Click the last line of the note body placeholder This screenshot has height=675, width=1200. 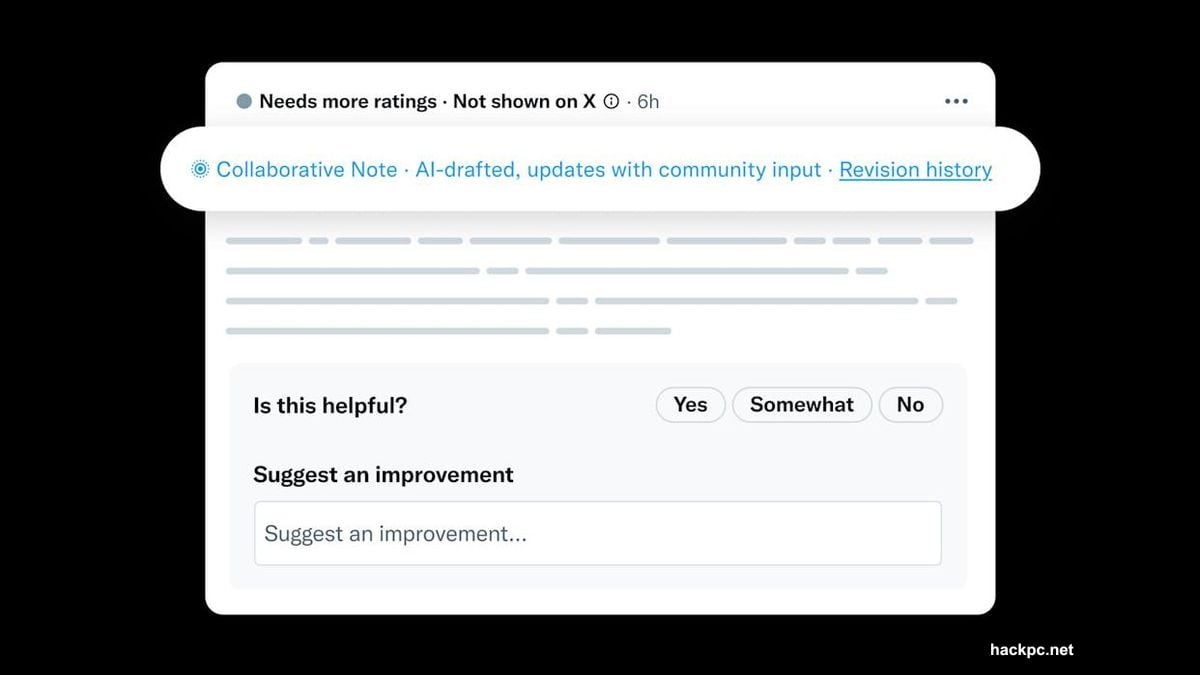click(x=448, y=331)
